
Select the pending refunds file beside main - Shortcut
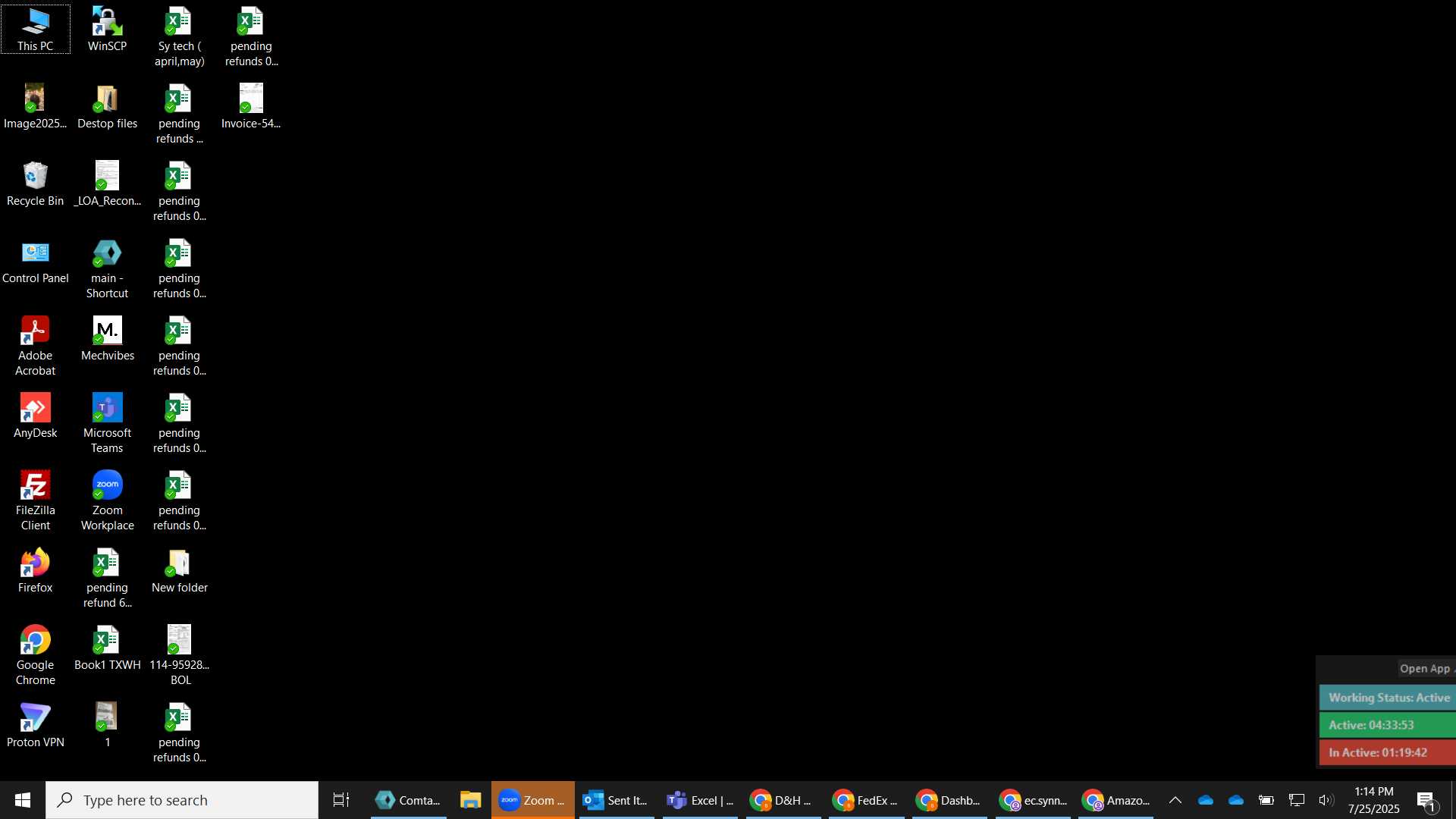(x=179, y=269)
